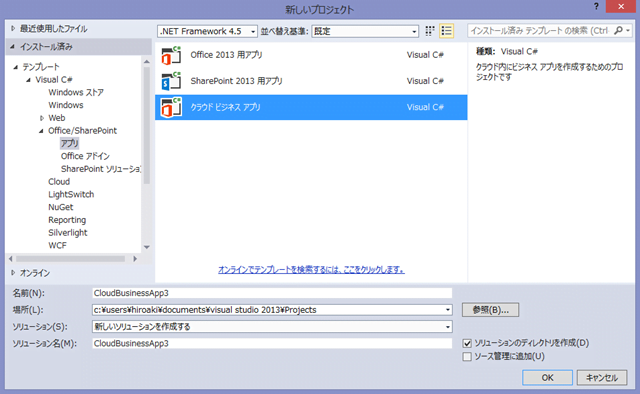Enable 'ソース管理に追加' checkbox
Viewport: 640px width, 394px height.
[x=467, y=357]
